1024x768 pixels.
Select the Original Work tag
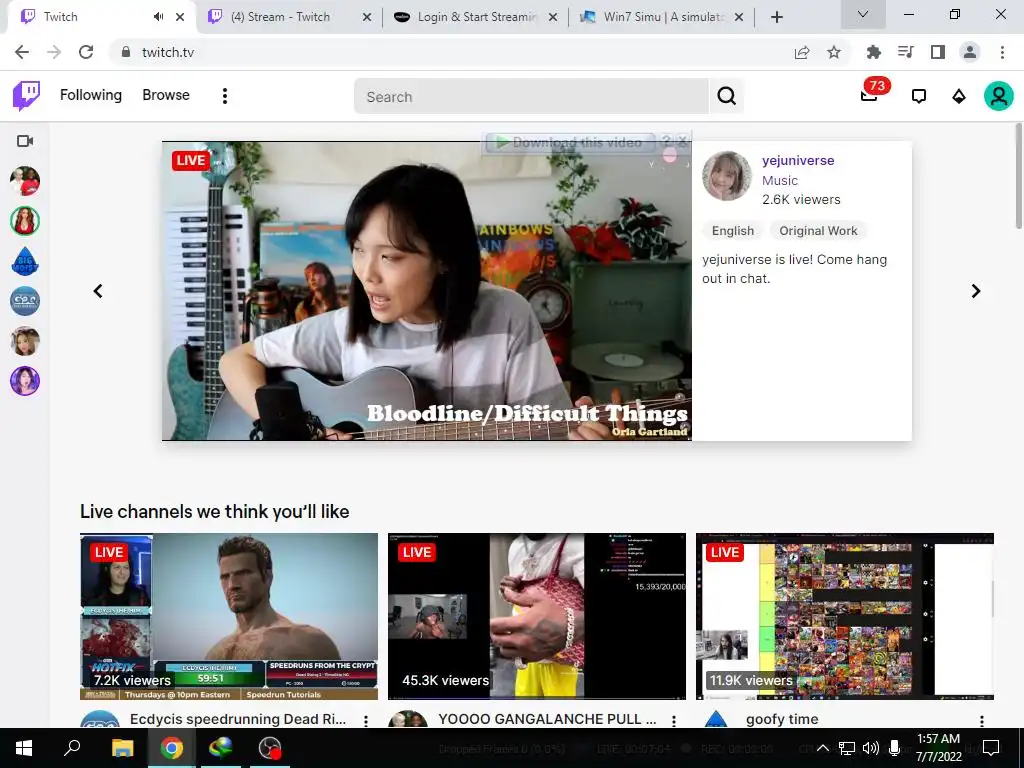[818, 231]
